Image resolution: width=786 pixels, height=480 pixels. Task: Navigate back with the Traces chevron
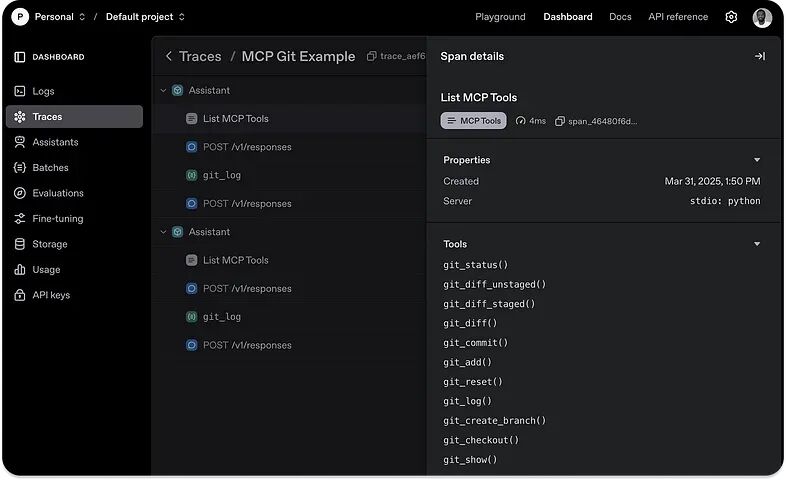pyautogui.click(x=169, y=56)
